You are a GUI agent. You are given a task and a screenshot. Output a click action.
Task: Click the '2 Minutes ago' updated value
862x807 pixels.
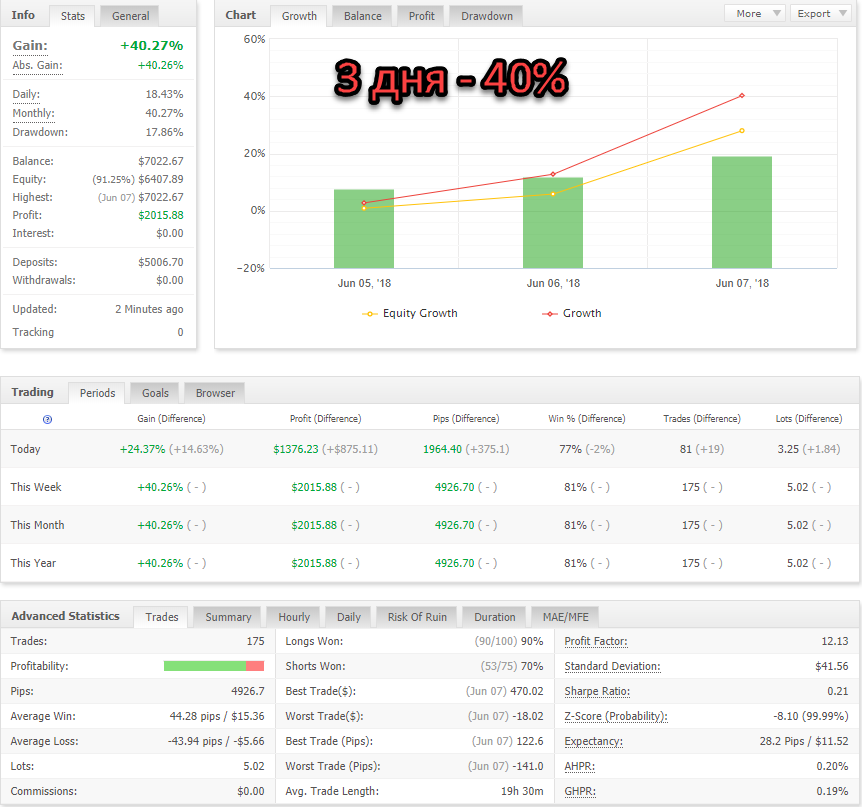click(149, 309)
